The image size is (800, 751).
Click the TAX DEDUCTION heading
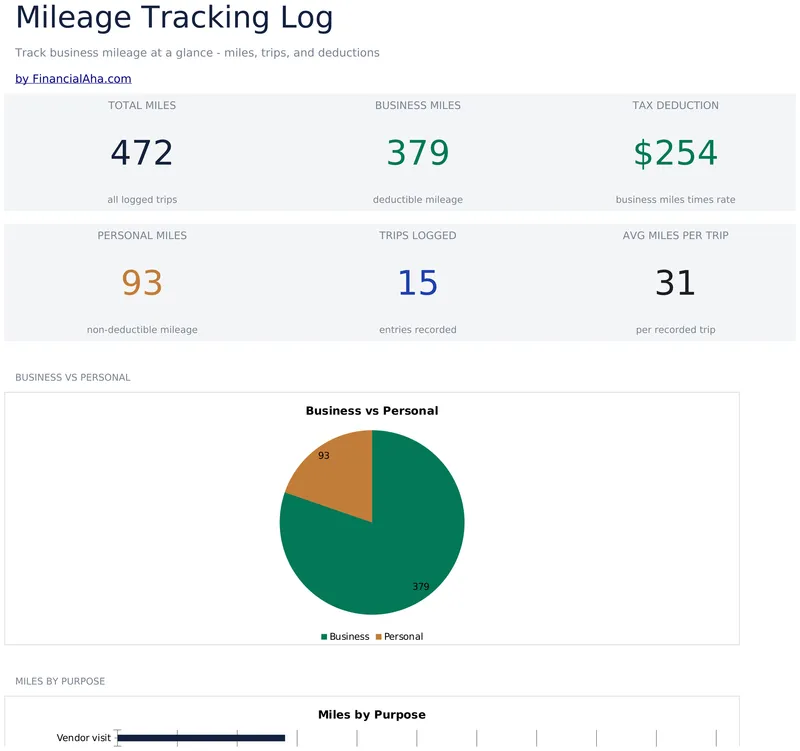tap(676, 105)
